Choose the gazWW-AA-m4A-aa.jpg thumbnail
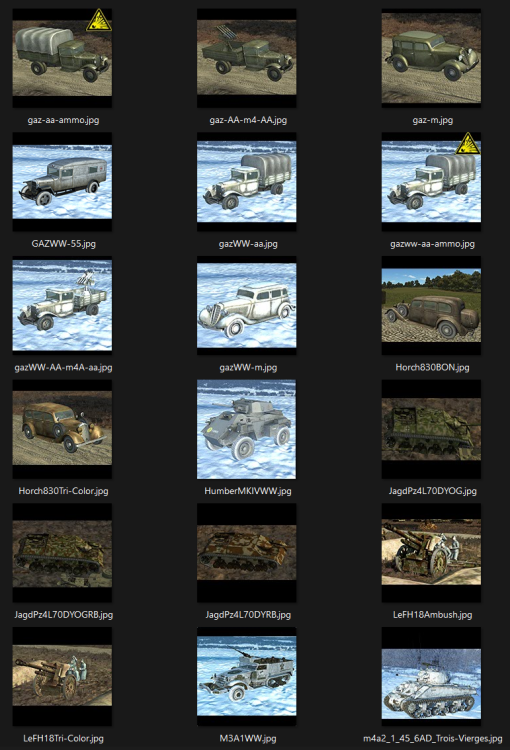Viewport: 510px width, 750px height. pyautogui.click(x=62, y=306)
